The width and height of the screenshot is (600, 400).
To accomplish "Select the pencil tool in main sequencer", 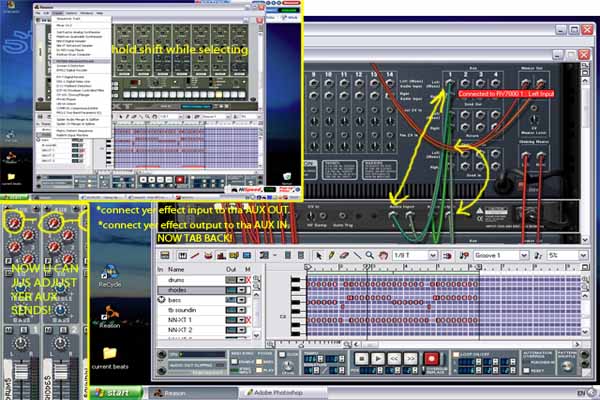I will (x=331, y=255).
